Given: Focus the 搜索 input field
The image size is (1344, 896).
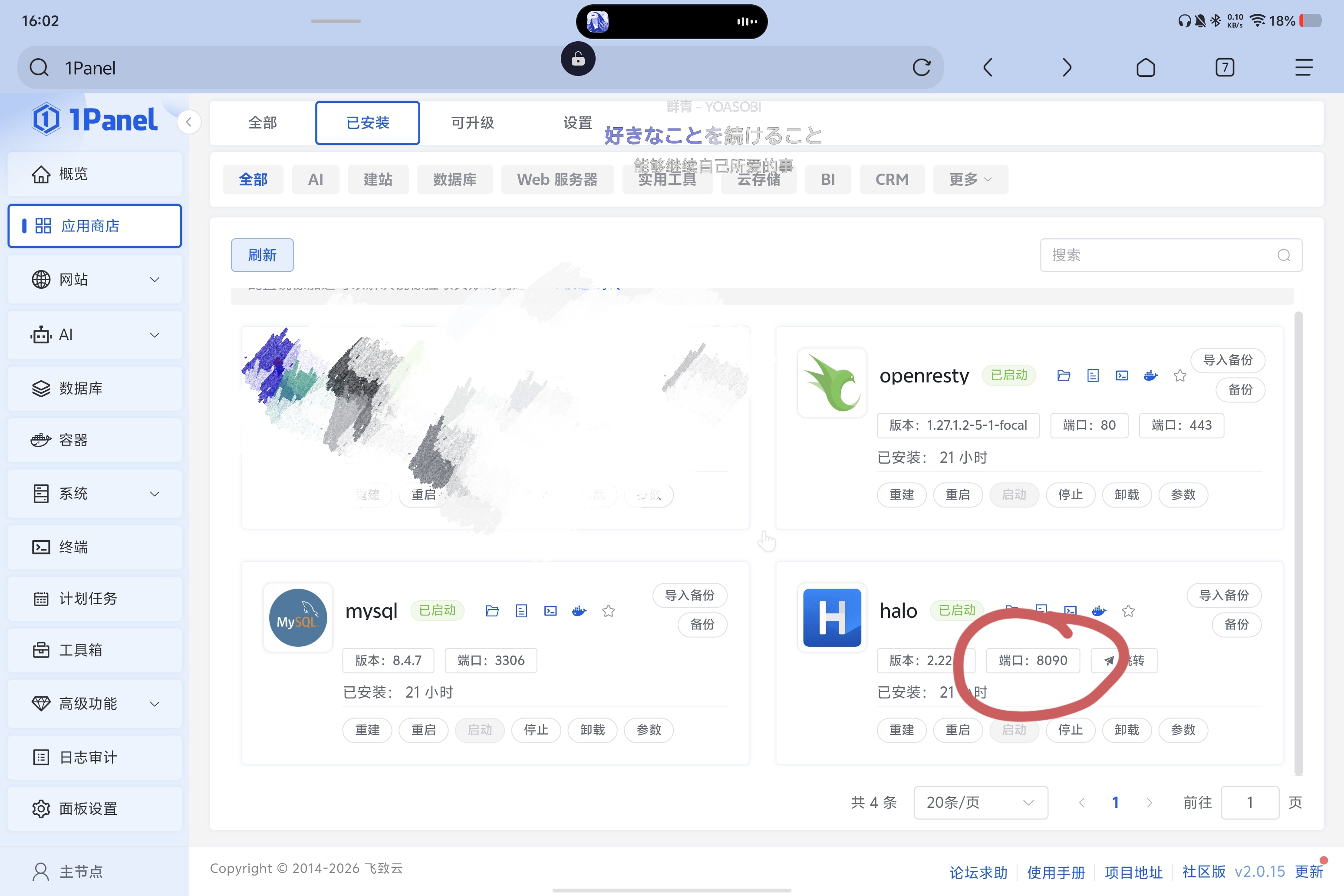Looking at the screenshot, I should tap(1160, 255).
